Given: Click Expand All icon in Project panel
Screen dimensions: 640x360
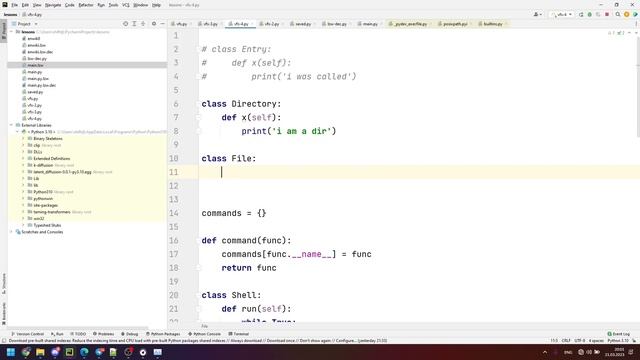Looking at the screenshot, I should tap(134, 24).
